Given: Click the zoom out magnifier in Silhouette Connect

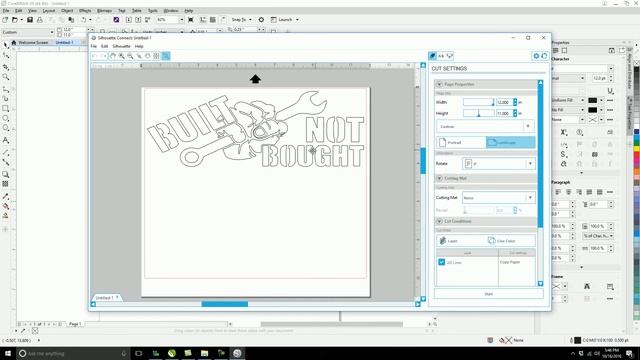Looking at the screenshot, I should (x=130, y=56).
